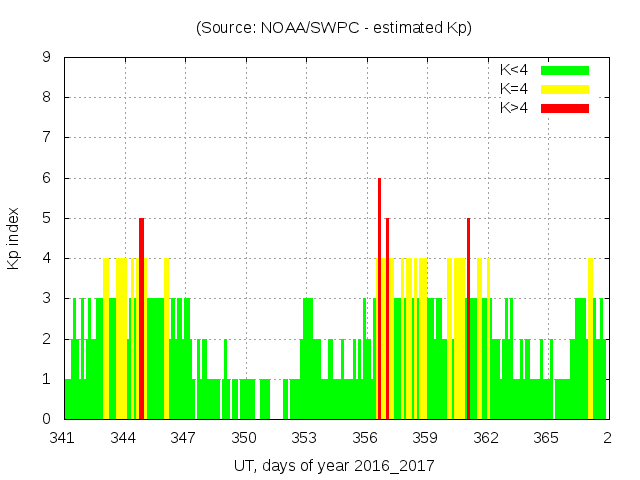This screenshot has height=480, width=640.
Task: Click the green K<4 legend swatch
Action: 565,70
